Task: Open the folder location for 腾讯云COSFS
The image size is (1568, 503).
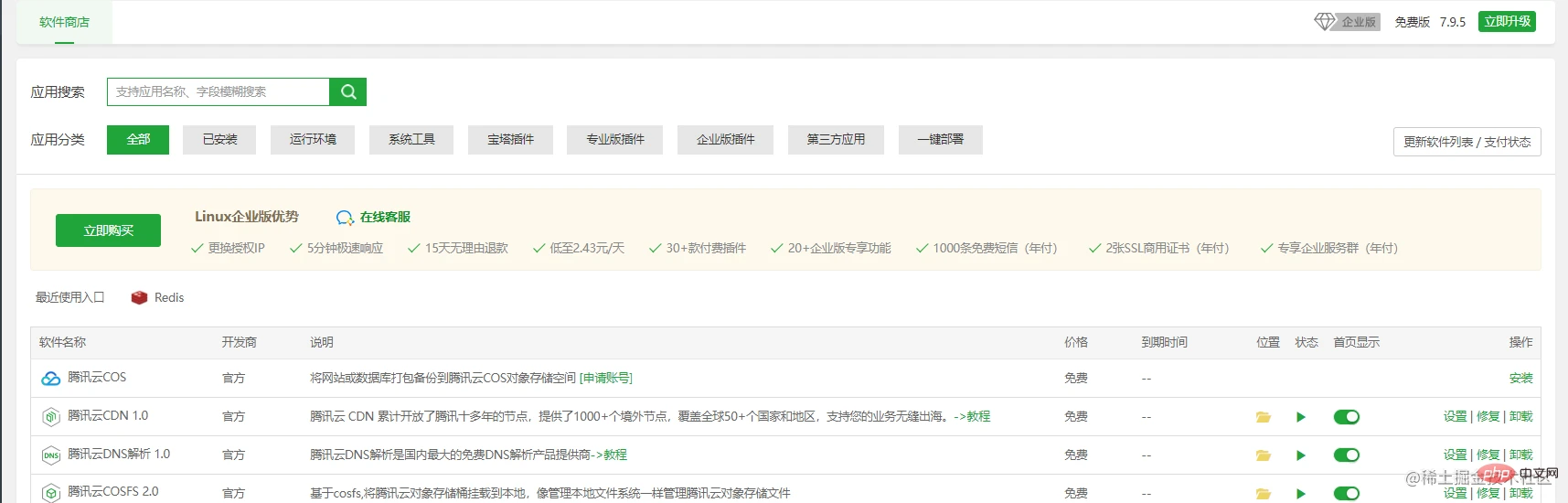Action: pos(1264,494)
